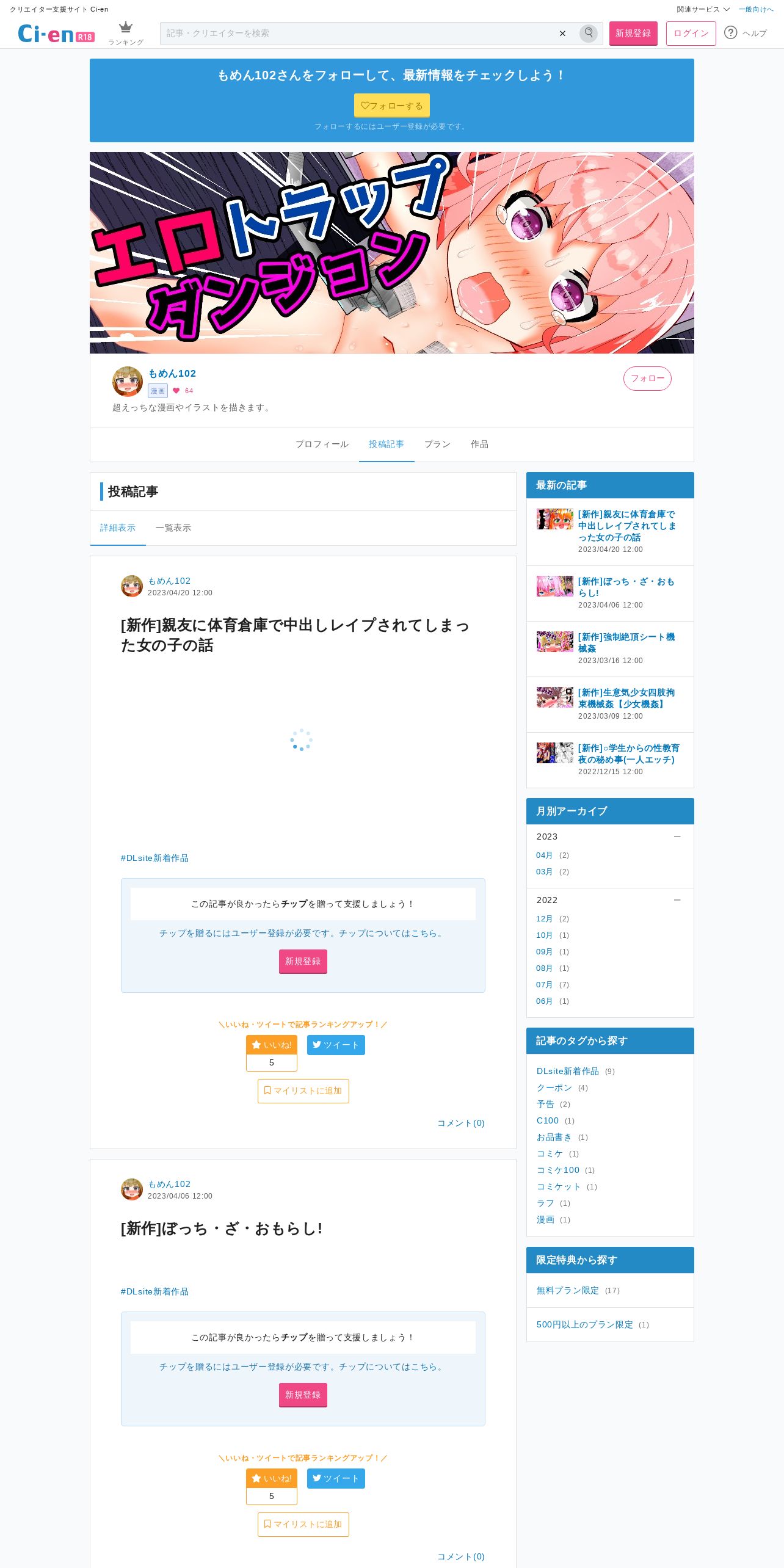Image resolution: width=784 pixels, height=1568 pixels.
Task: Switch to 一般向けへ site link
Action: tap(756, 9)
